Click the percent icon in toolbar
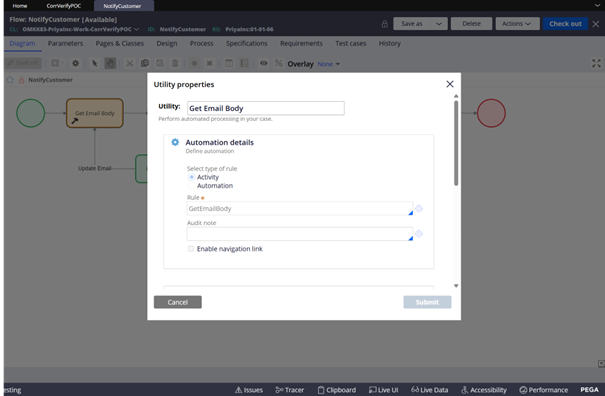 pos(279,63)
